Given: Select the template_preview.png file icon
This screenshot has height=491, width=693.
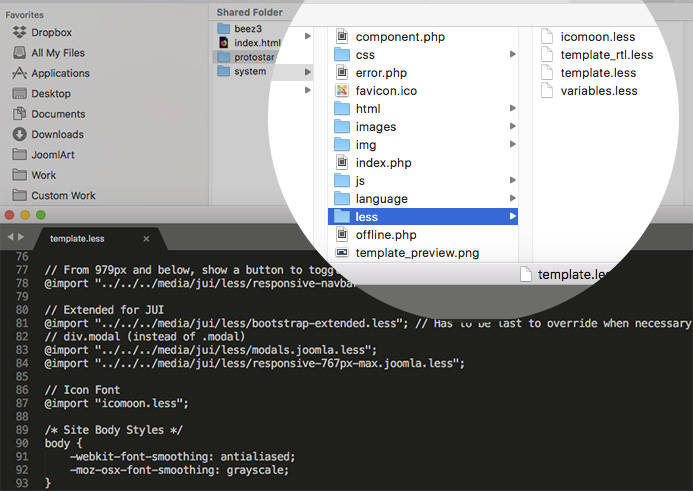Looking at the screenshot, I should point(341,253).
